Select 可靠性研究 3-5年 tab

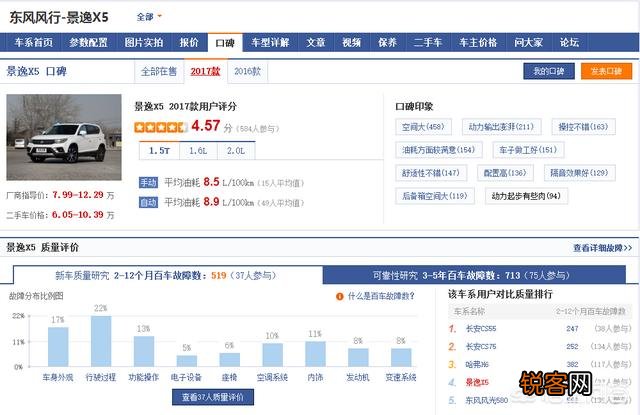[x=474, y=275]
